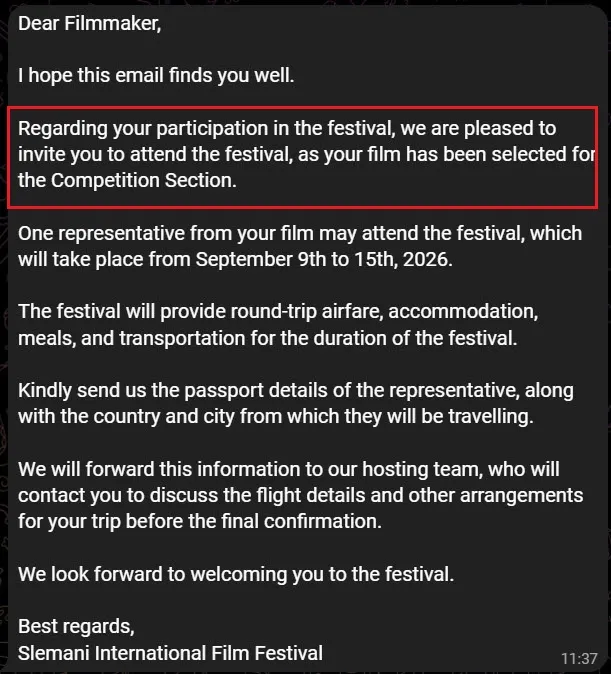
Task: Click the "Best regards," closing line
Action: (x=76, y=627)
